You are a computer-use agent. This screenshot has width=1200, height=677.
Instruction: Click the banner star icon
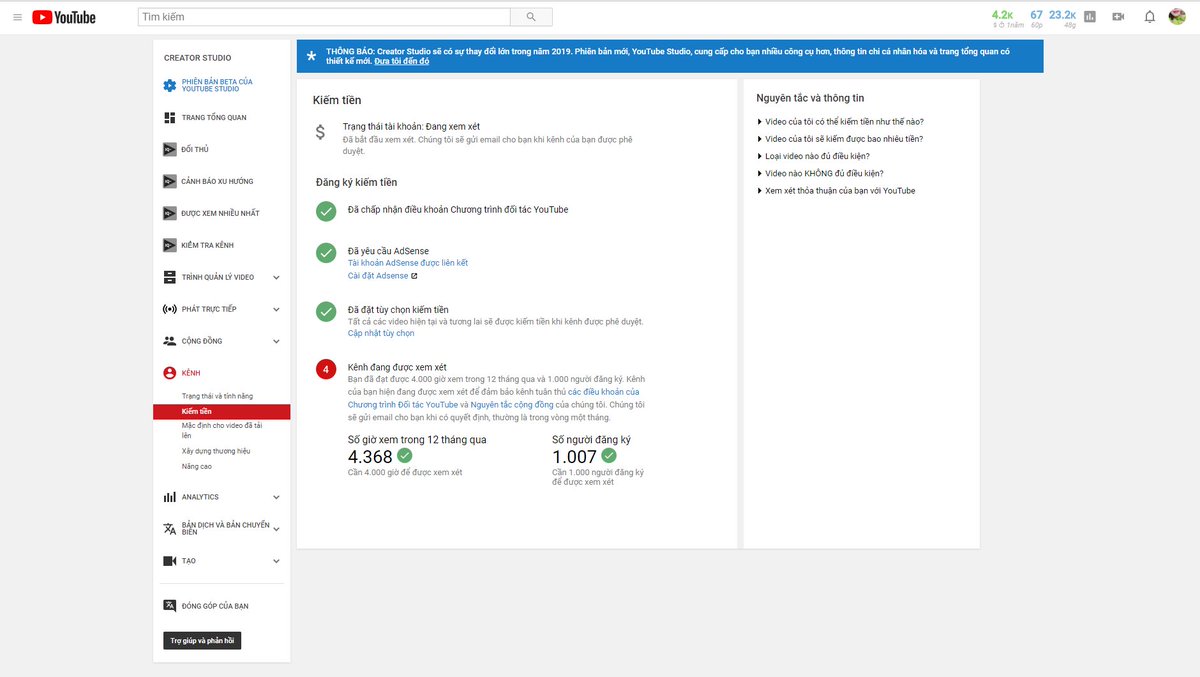pyautogui.click(x=311, y=56)
